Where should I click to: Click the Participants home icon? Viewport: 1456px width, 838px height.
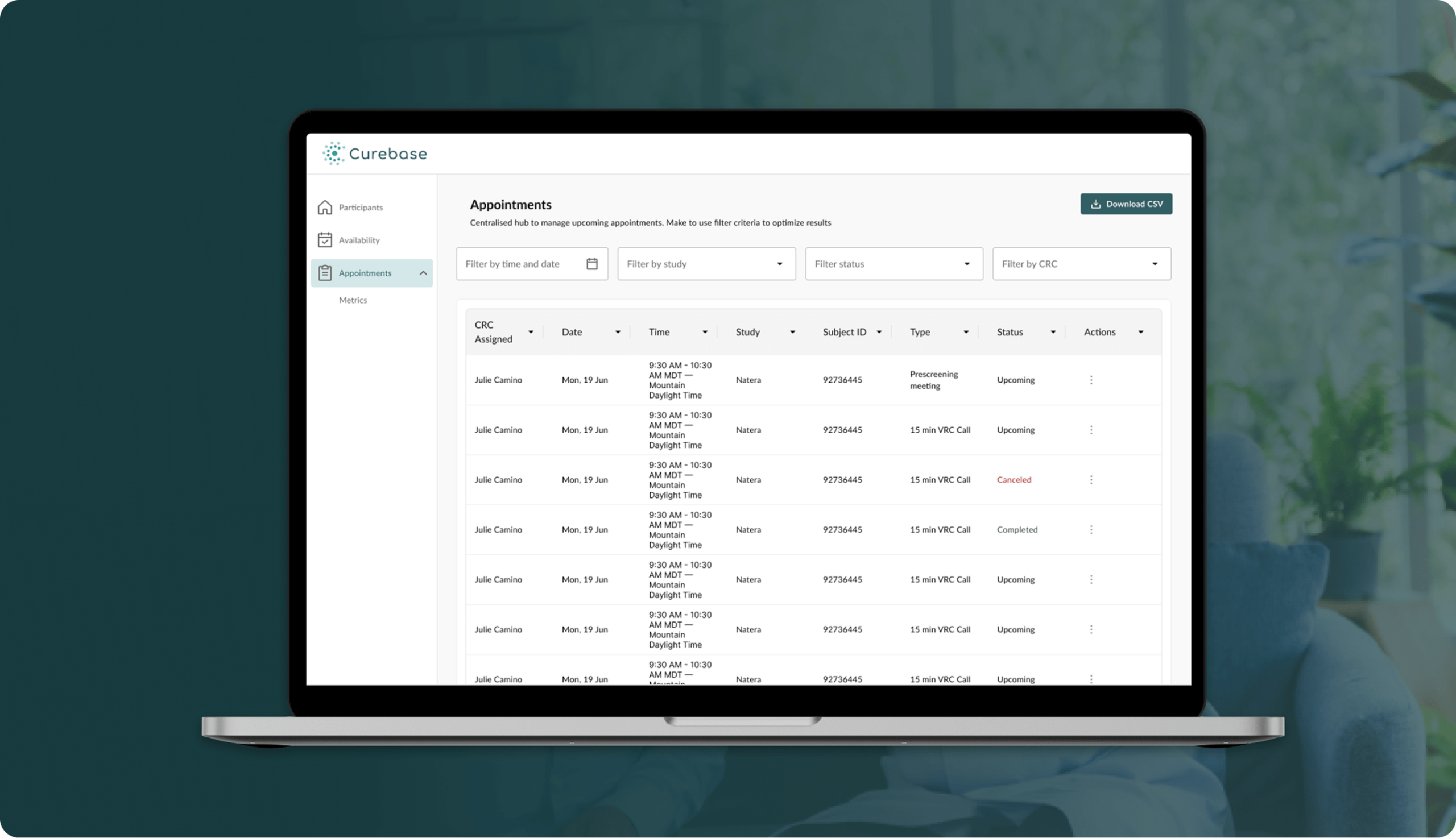325,207
